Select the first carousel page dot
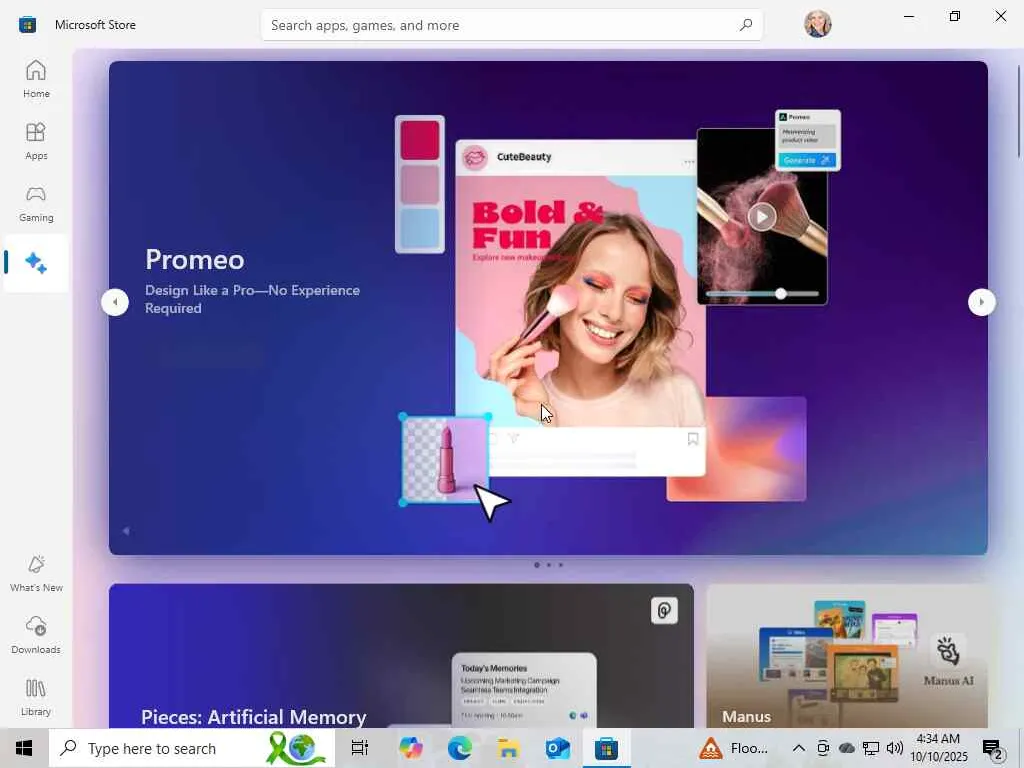This screenshot has height=768, width=1024. click(x=537, y=565)
